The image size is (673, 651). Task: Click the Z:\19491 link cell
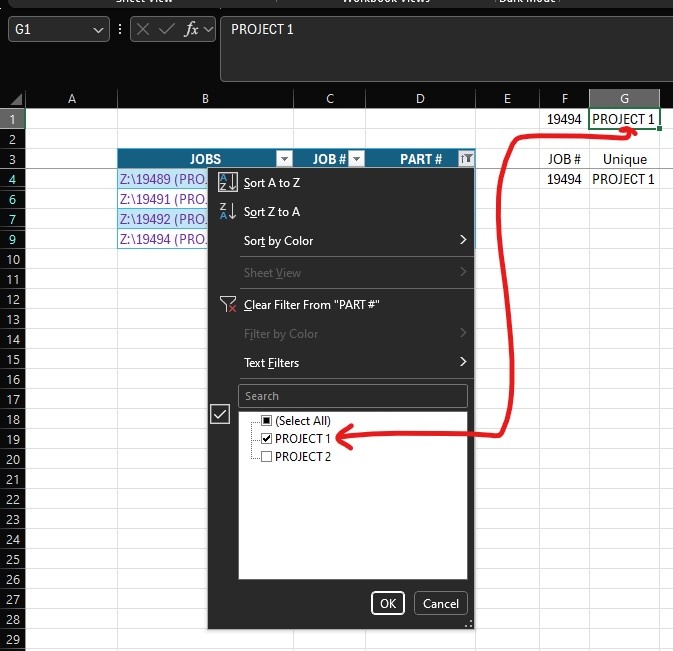[x=163, y=199]
